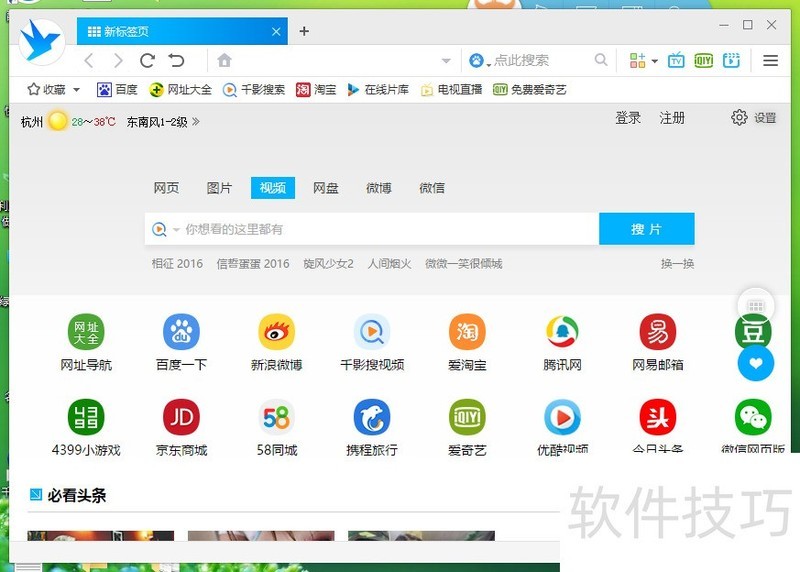Go forward with the forward arrow
The width and height of the screenshot is (800, 572).
118,61
